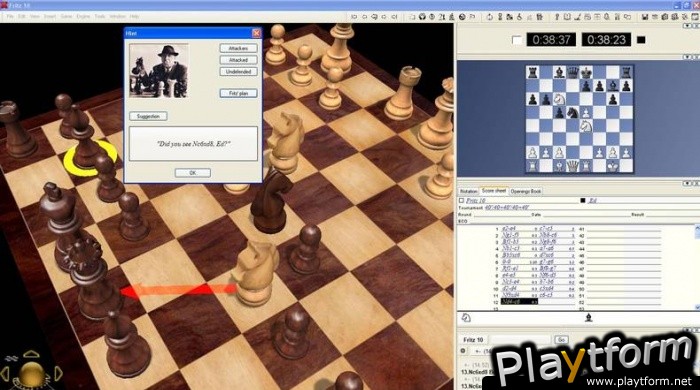Click the gold ball board control
700x390 pixels.
tap(32, 374)
